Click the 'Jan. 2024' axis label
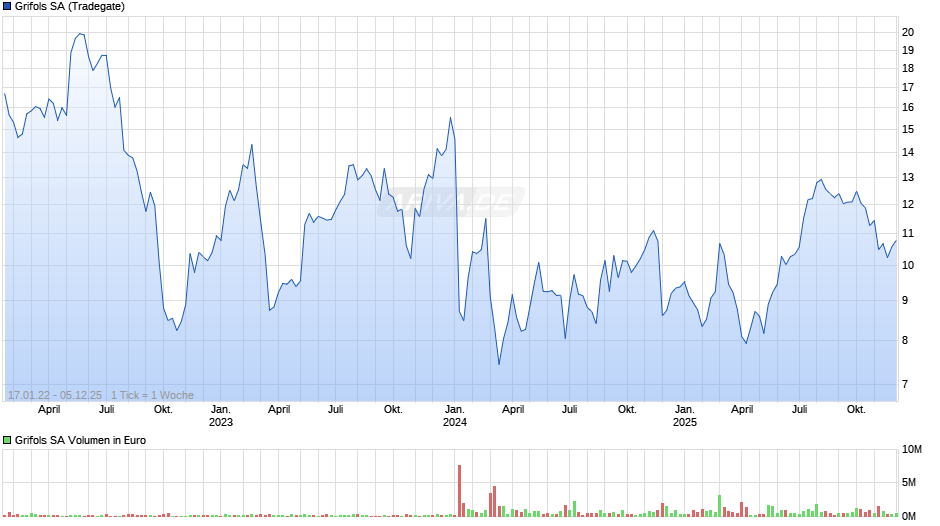The width and height of the screenshot is (940, 526). click(454, 416)
